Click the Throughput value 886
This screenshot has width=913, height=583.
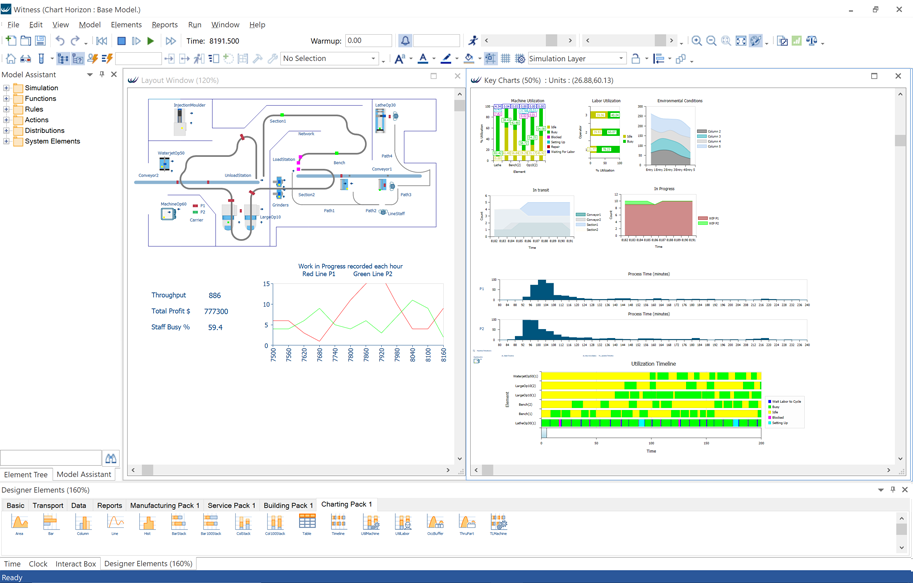[x=215, y=295]
